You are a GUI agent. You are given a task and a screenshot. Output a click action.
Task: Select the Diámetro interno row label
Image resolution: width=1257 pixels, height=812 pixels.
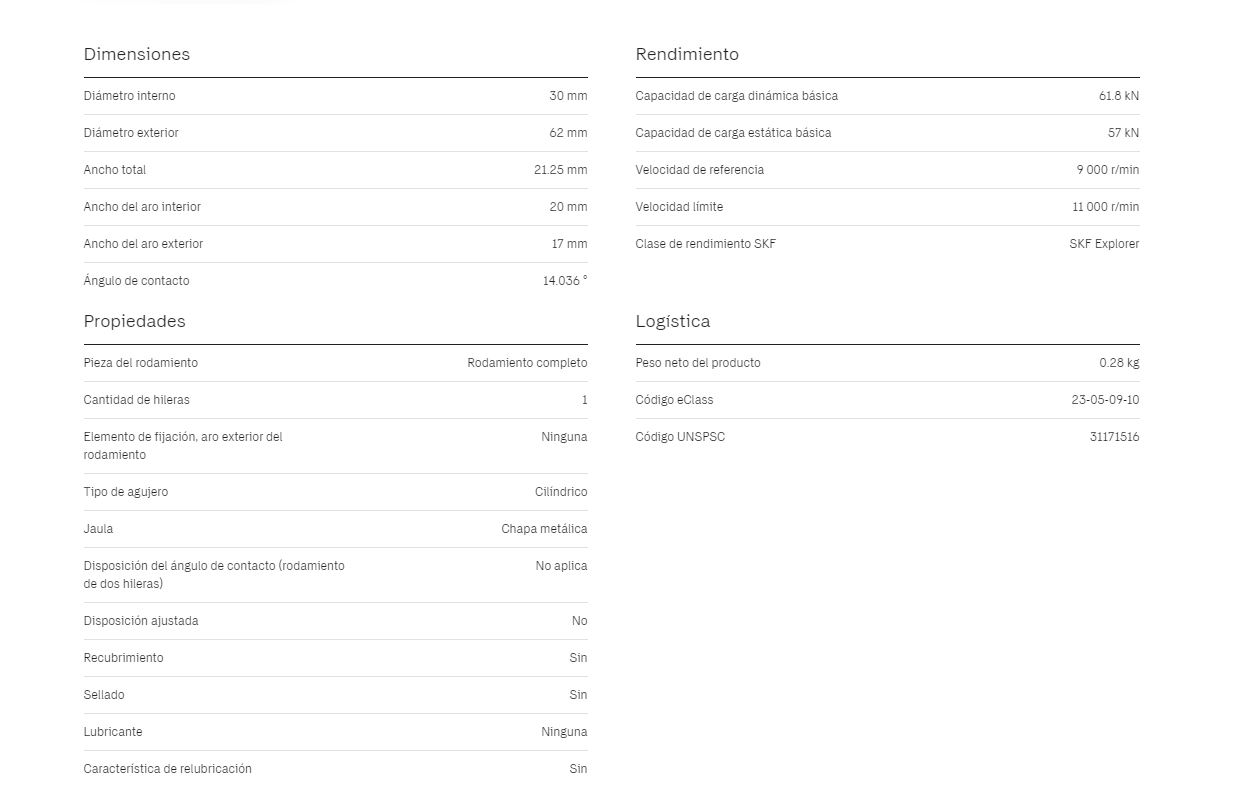(x=130, y=96)
